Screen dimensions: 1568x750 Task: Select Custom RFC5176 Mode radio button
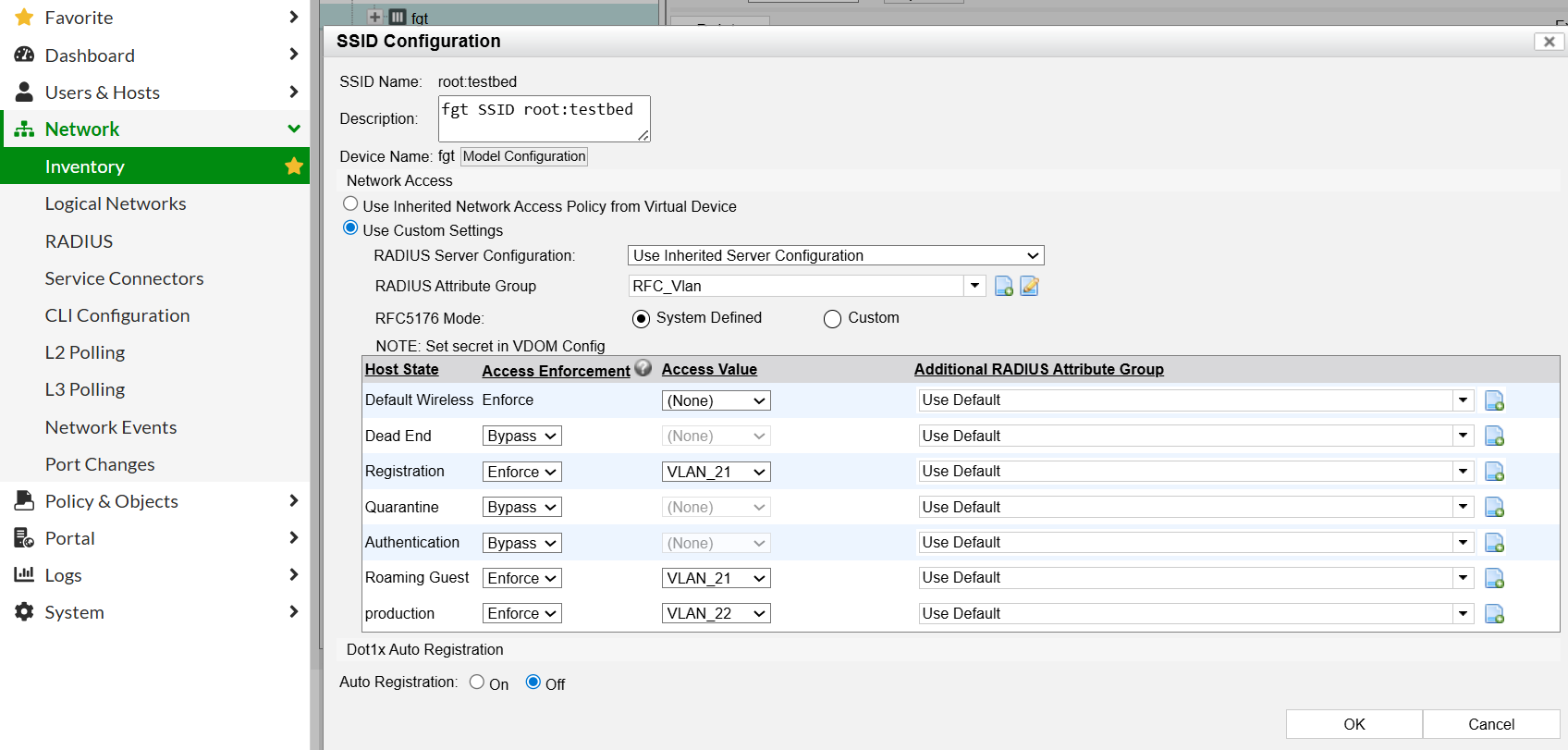[x=832, y=319]
